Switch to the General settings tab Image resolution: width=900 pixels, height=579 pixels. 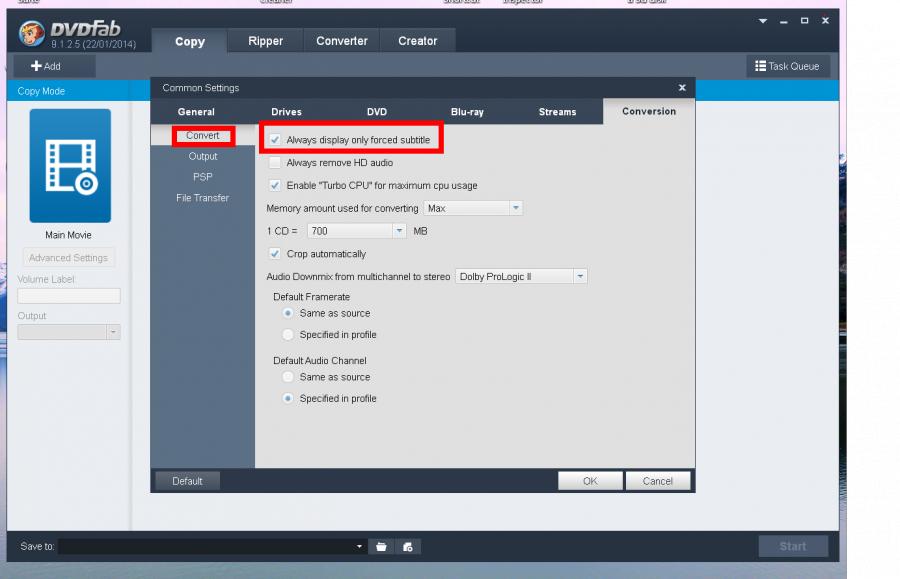point(196,112)
